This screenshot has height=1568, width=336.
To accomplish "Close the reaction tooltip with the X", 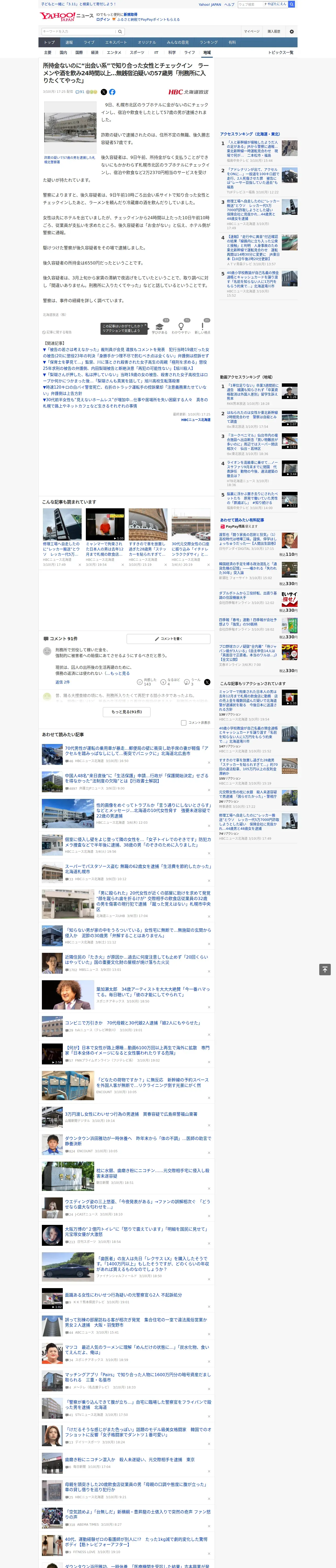I will coord(145,326).
